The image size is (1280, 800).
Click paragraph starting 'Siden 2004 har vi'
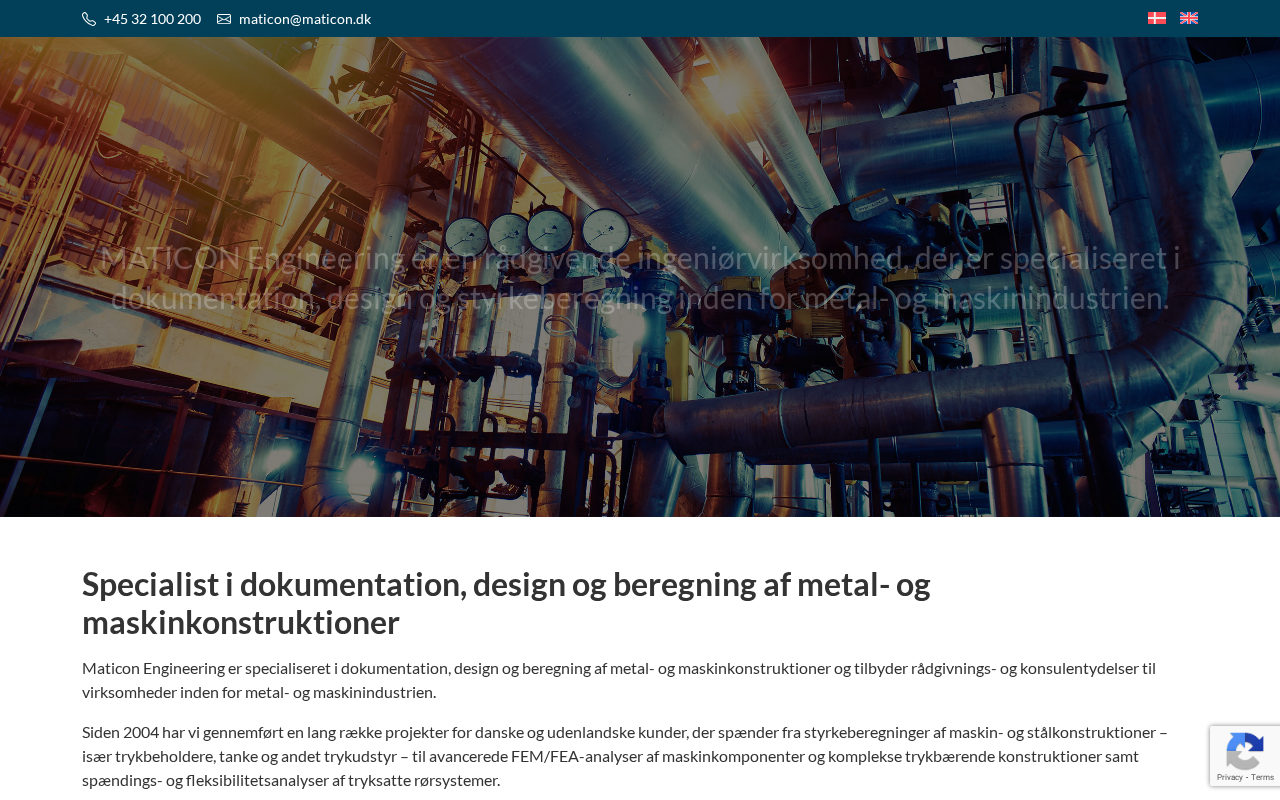[625, 756]
